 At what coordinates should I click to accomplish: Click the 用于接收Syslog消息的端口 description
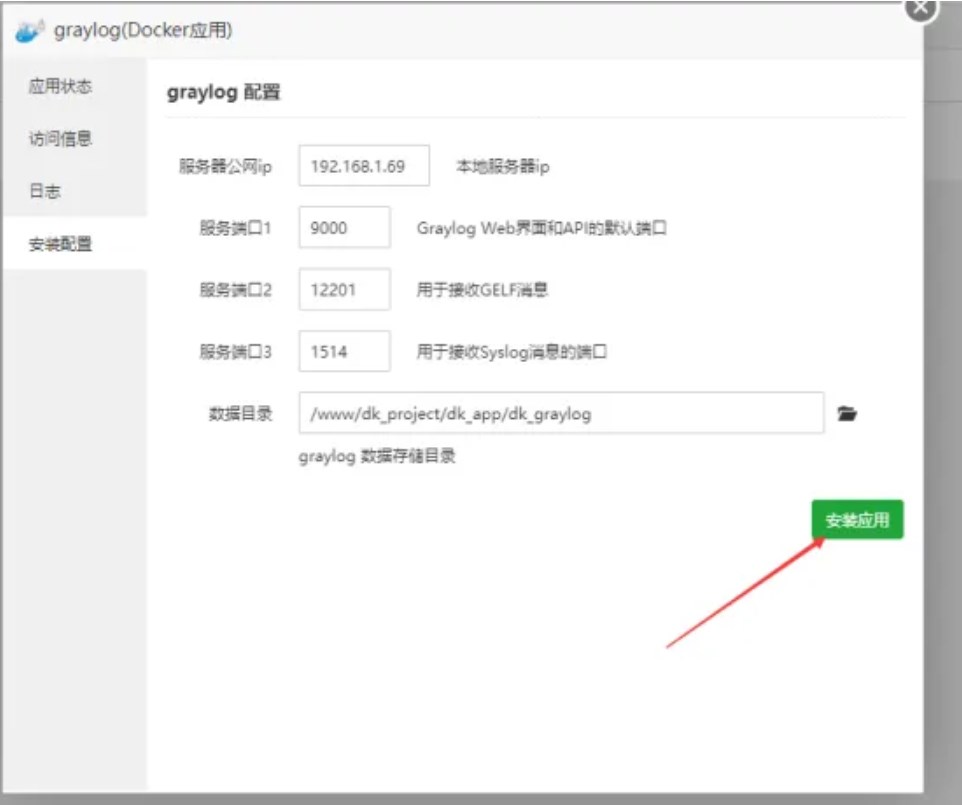point(512,352)
